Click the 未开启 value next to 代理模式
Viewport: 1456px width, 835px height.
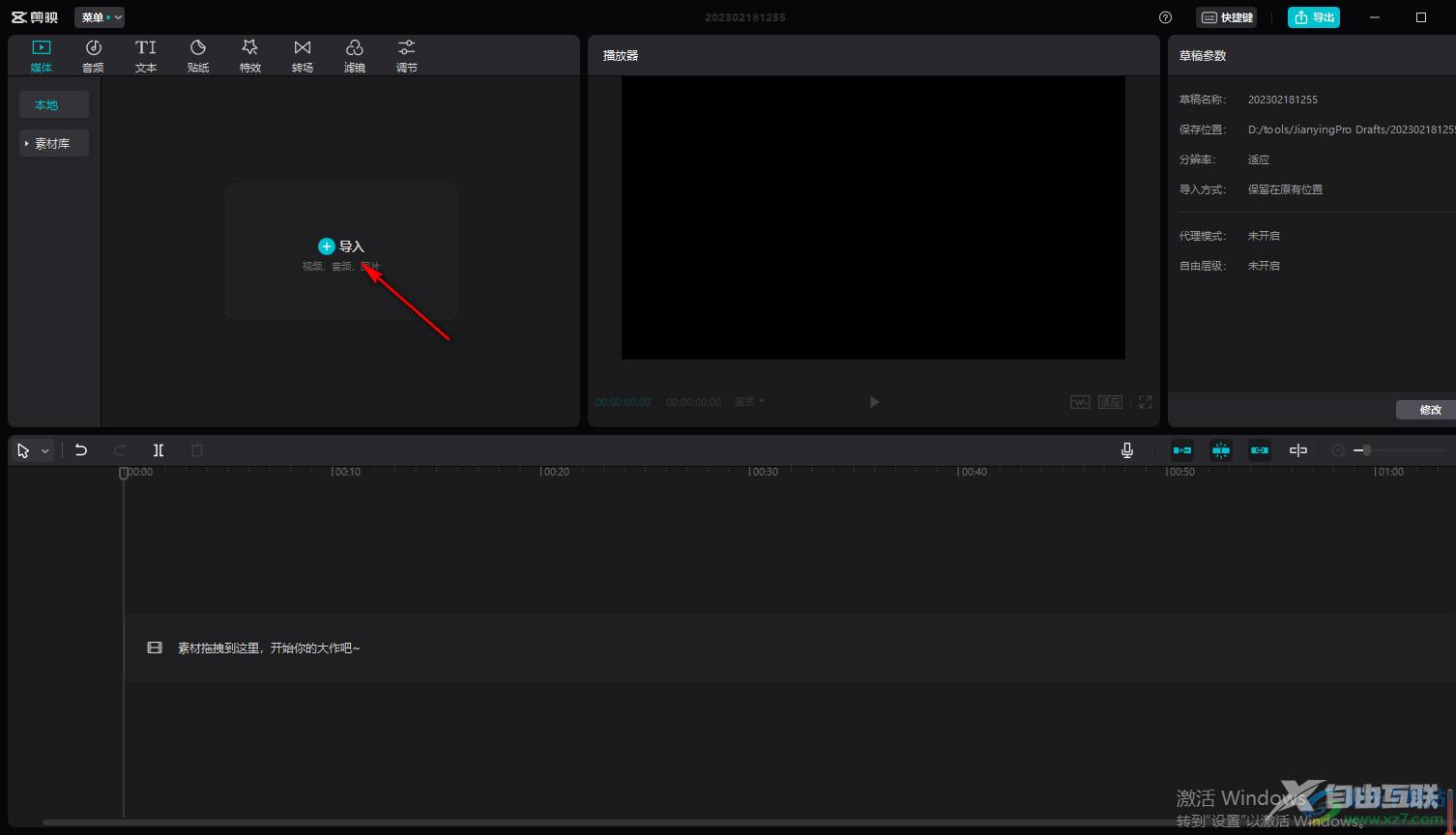pyautogui.click(x=1264, y=236)
